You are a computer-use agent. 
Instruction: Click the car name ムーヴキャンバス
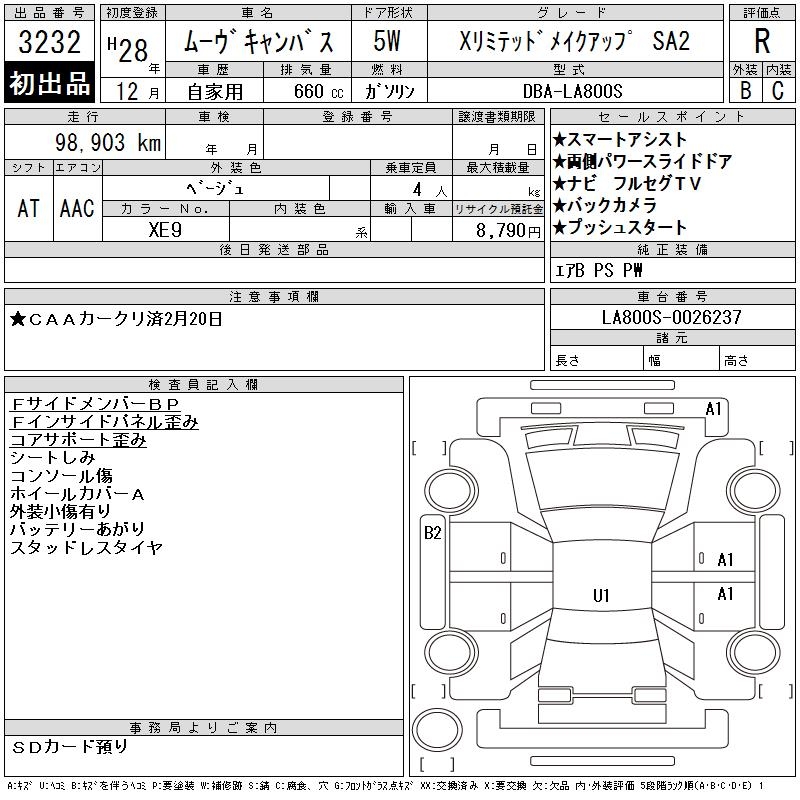(x=258, y=41)
